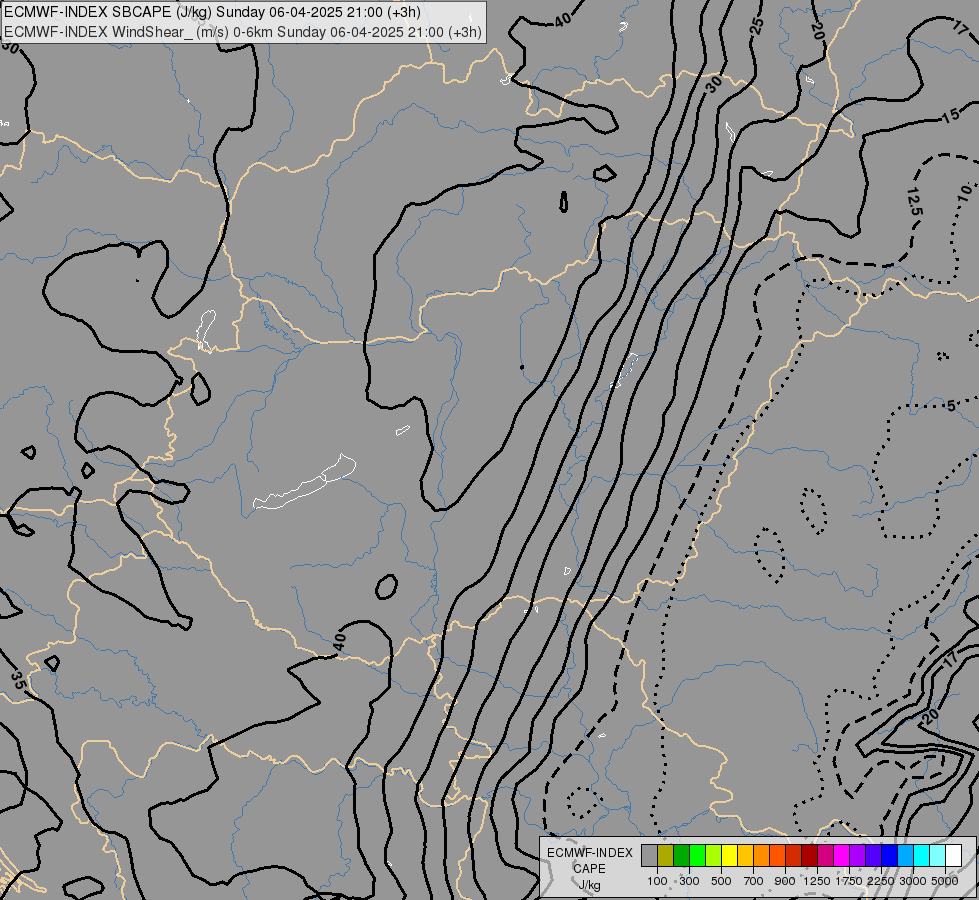Image resolution: width=979 pixels, height=900 pixels.
Task: Click the 300 legend value
Action: pyautogui.click(x=689, y=881)
